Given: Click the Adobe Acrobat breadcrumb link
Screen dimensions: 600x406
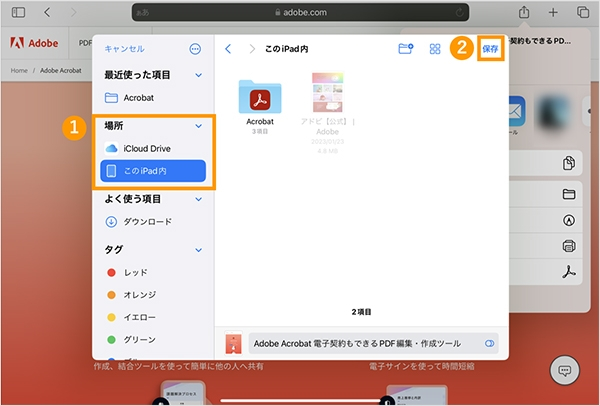Looking at the screenshot, I should point(61,70).
